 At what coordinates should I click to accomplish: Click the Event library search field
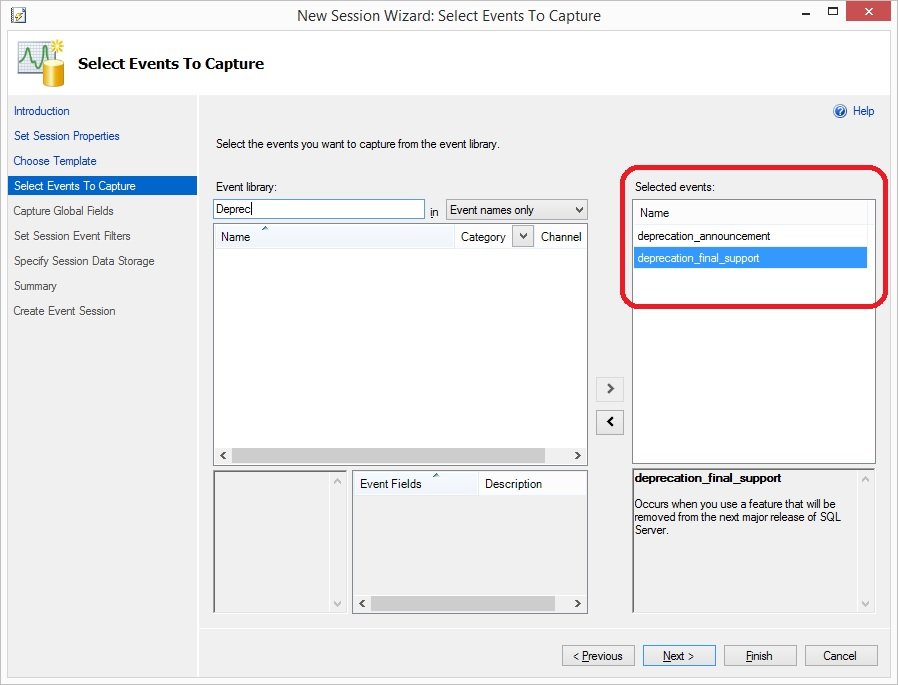(319, 209)
